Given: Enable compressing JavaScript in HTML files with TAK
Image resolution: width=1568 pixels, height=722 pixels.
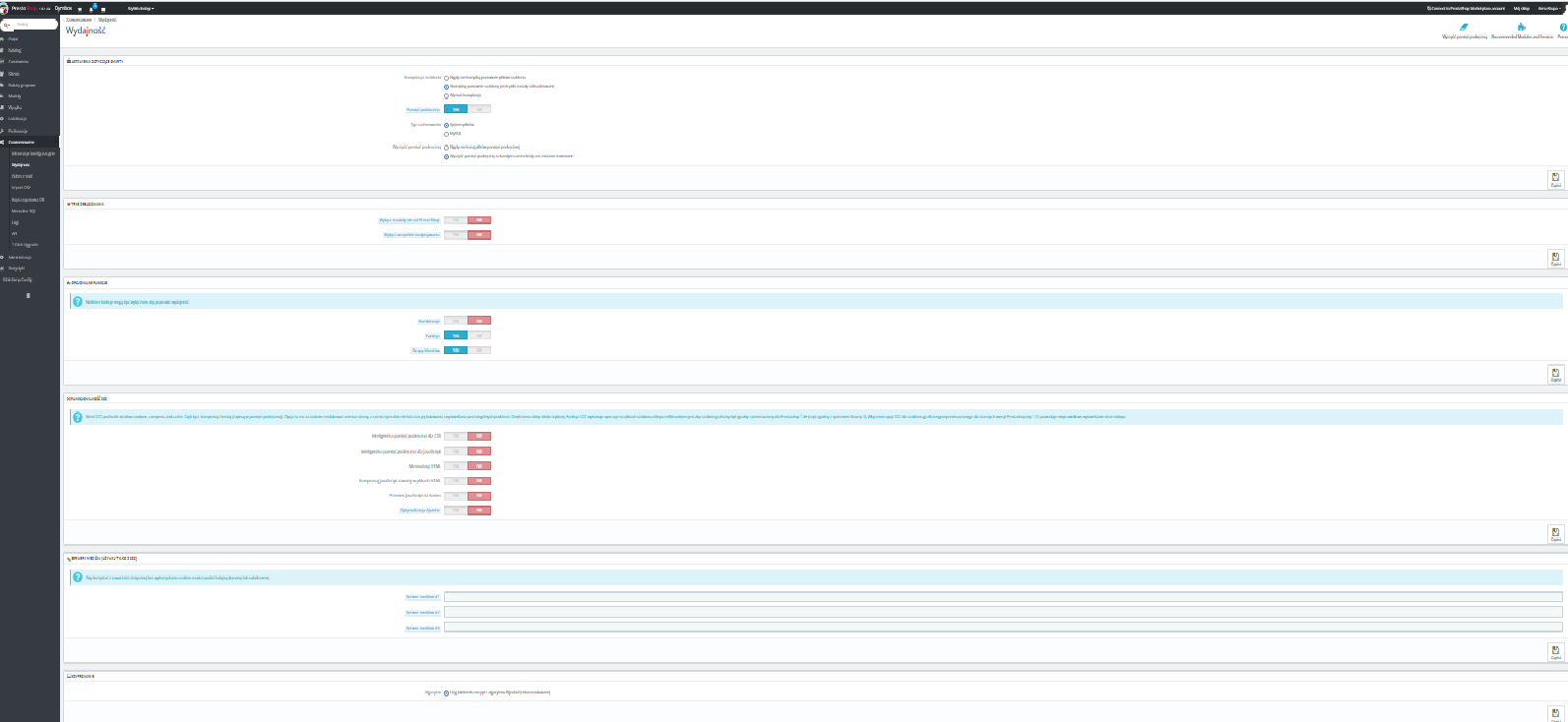Looking at the screenshot, I should tap(456, 481).
